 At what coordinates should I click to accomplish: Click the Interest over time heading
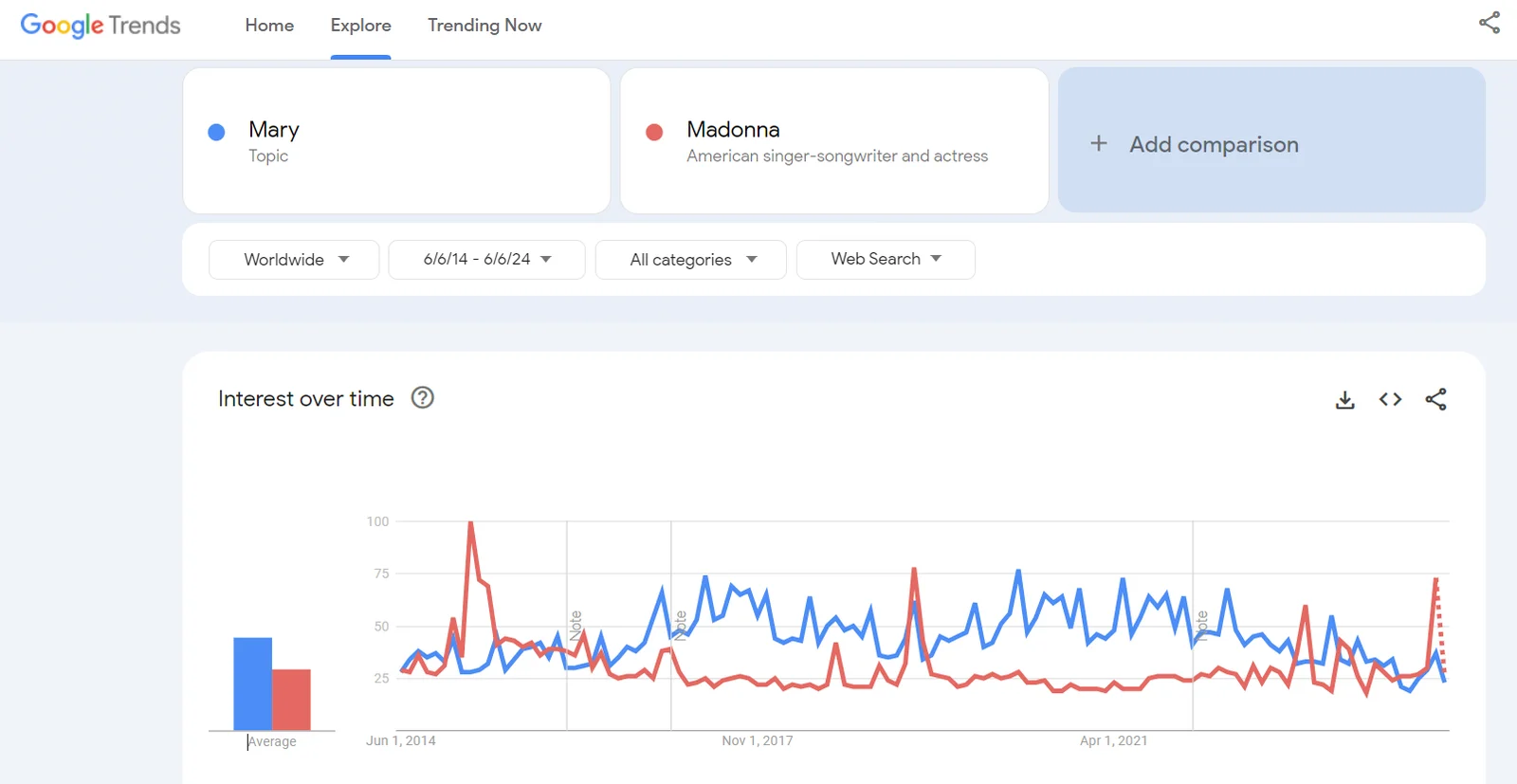click(x=305, y=399)
